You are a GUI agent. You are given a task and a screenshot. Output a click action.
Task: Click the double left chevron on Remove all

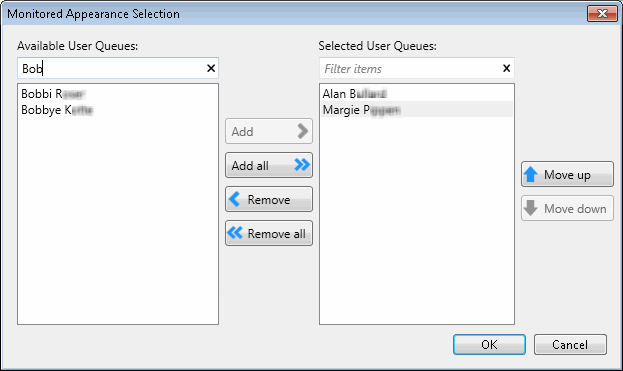[235, 233]
